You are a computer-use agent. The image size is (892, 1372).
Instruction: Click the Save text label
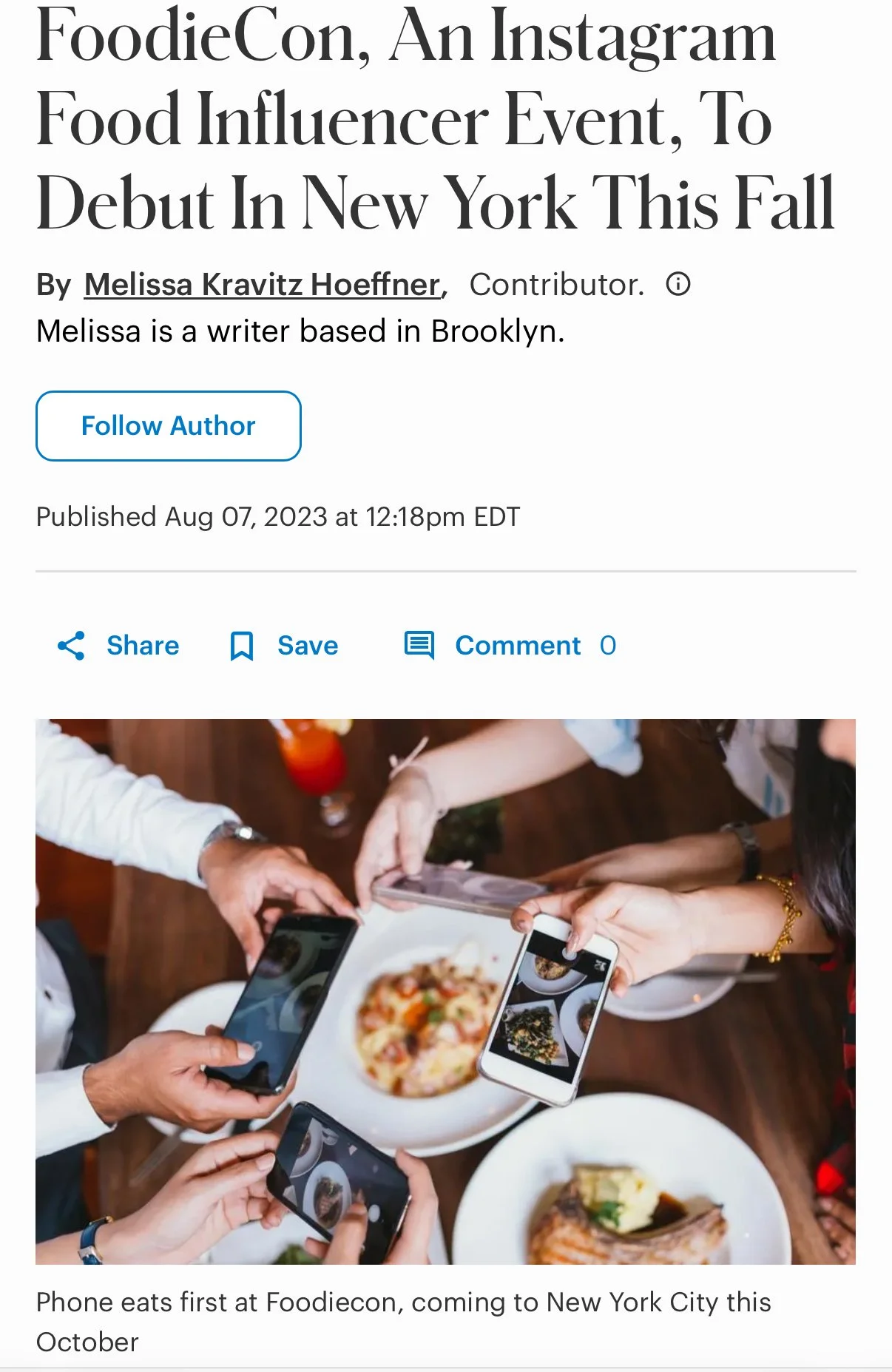308,646
